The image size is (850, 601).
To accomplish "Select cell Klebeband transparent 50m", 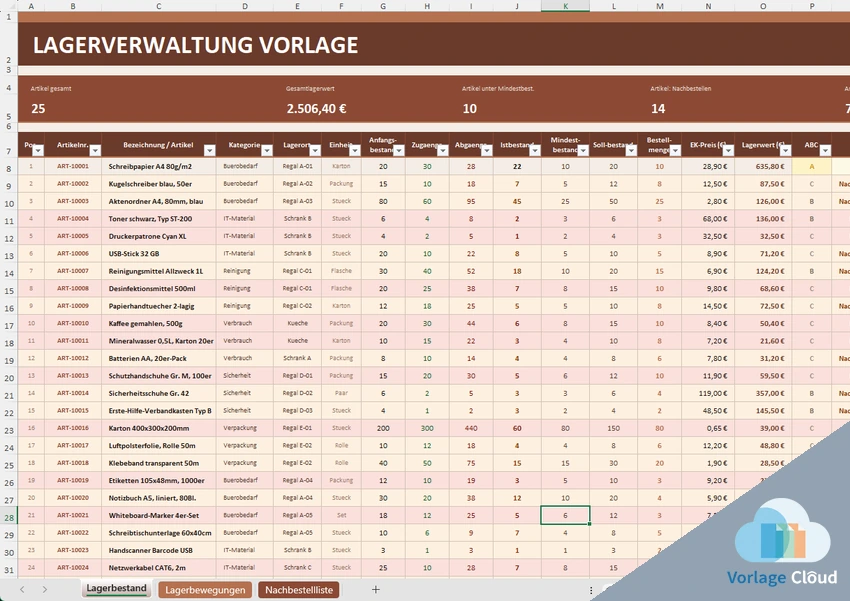I will point(159,463).
